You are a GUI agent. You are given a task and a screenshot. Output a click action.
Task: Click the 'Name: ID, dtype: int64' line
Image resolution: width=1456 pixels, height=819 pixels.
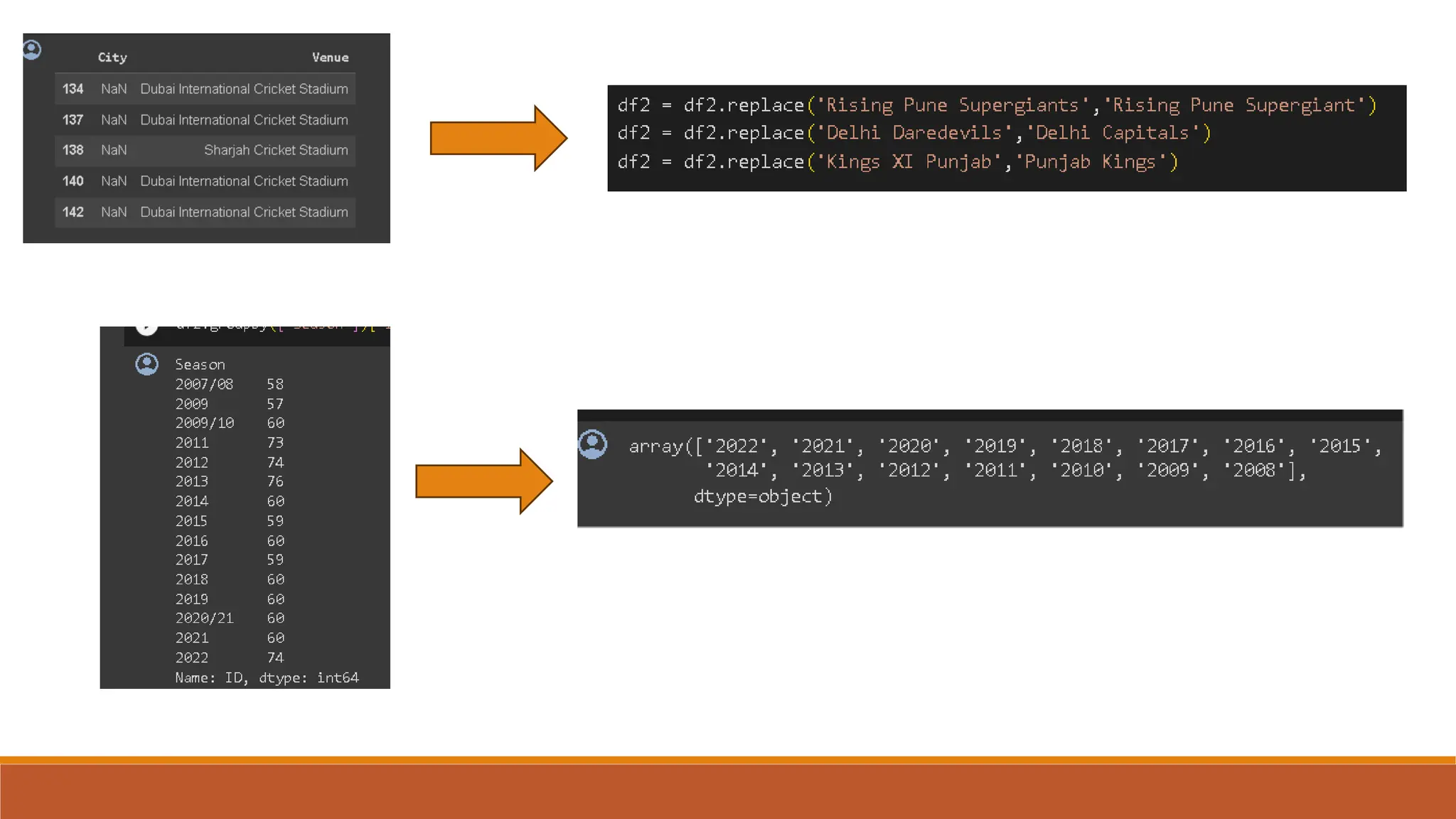tap(267, 678)
